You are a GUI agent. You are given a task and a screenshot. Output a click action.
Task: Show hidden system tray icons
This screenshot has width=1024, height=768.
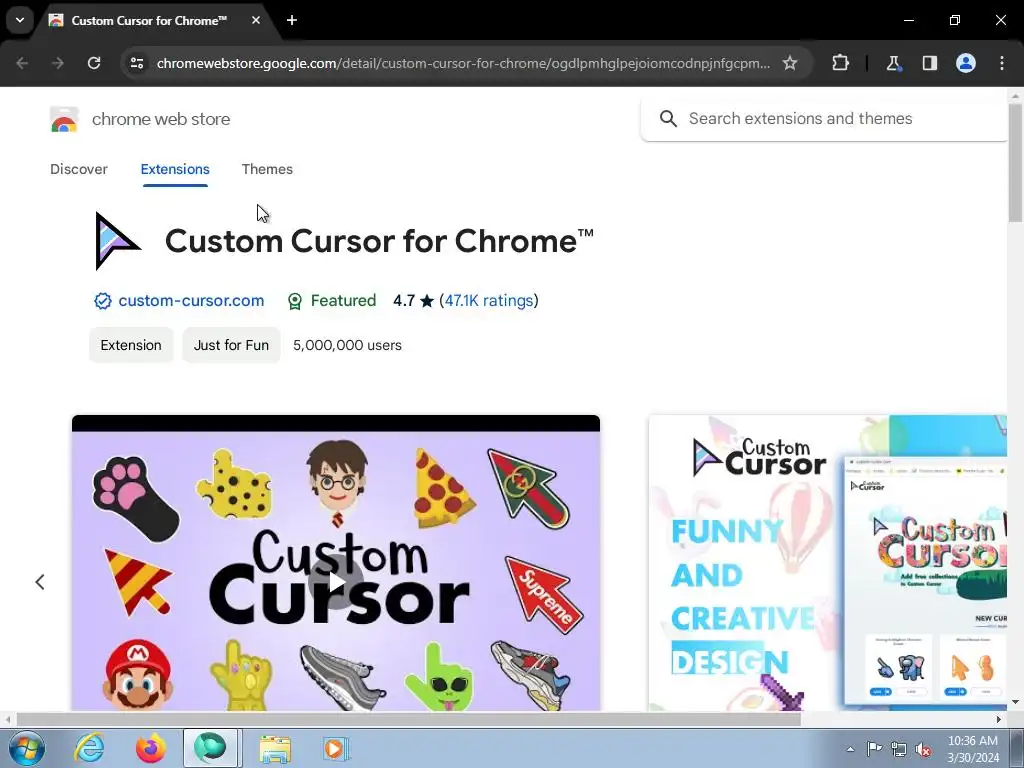pos(850,749)
